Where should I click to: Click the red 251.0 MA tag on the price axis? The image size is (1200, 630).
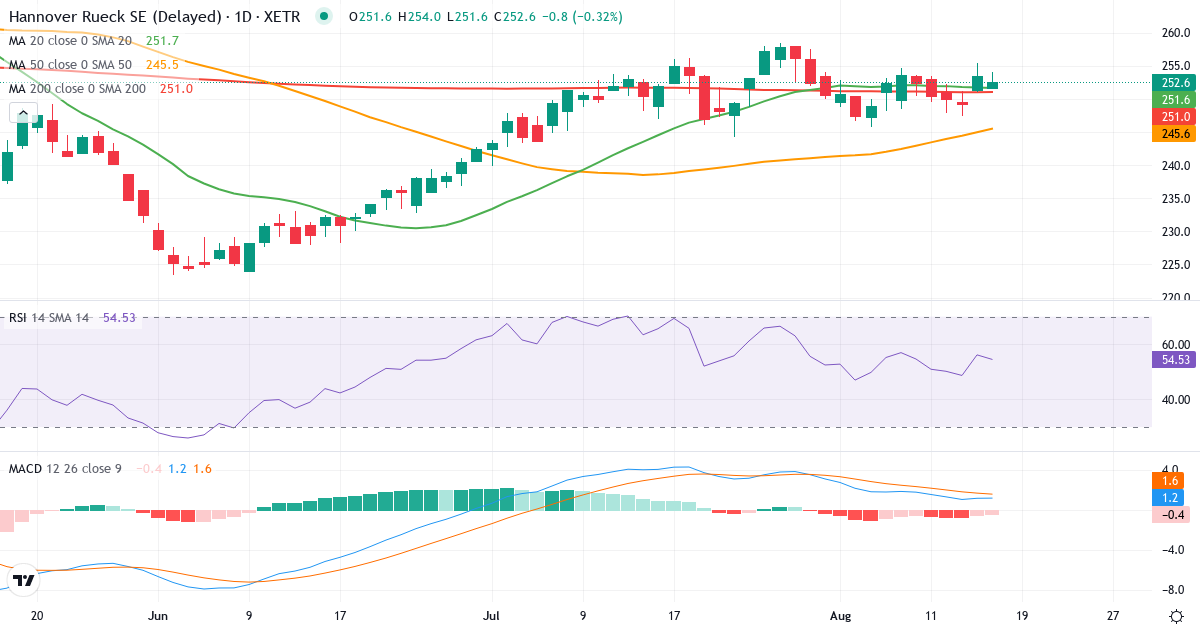1176,117
